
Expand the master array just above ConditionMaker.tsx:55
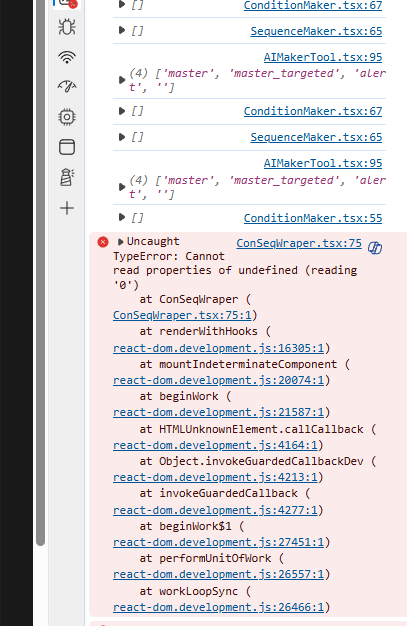[x=122, y=187]
